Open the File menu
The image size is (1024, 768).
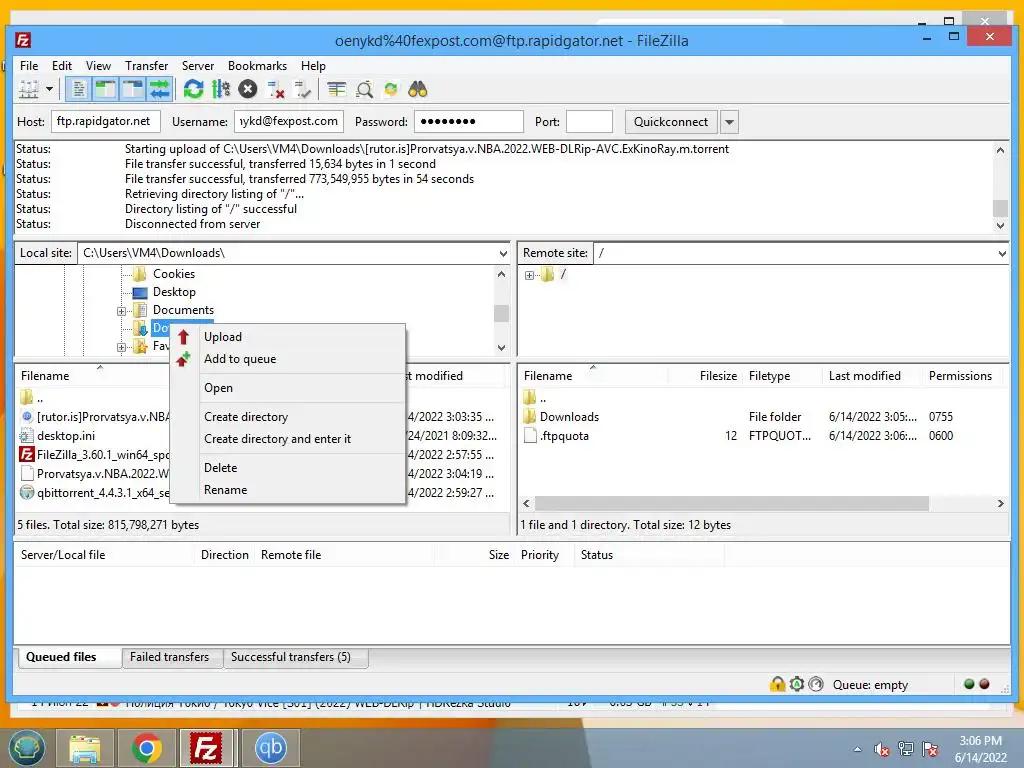pos(29,66)
